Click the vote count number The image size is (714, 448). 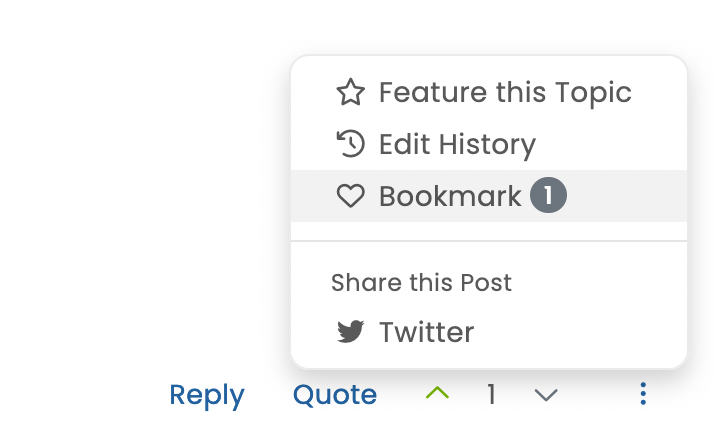tap(491, 395)
